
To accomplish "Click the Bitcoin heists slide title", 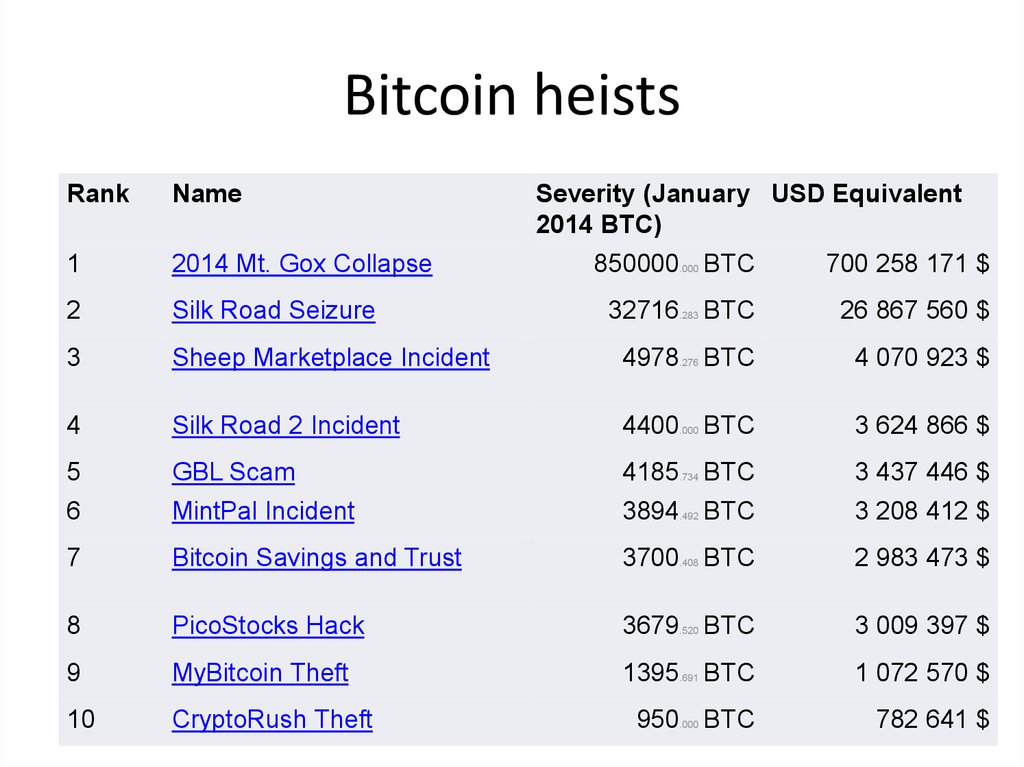I will [512, 97].
